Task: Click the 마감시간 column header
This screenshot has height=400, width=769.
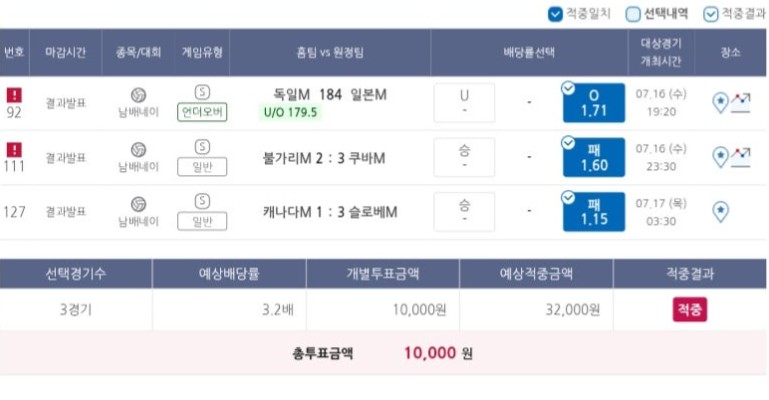Action: (66, 52)
